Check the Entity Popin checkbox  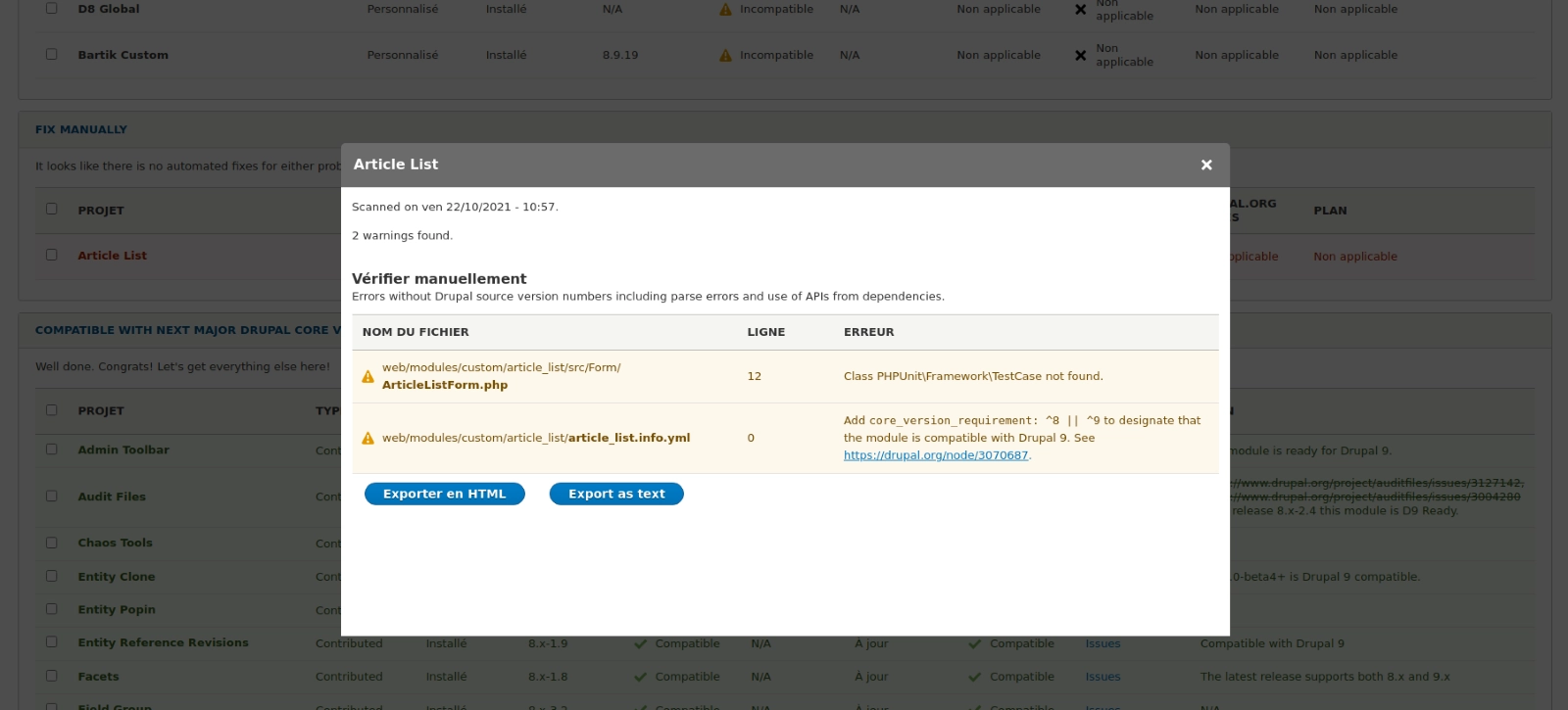(52, 608)
